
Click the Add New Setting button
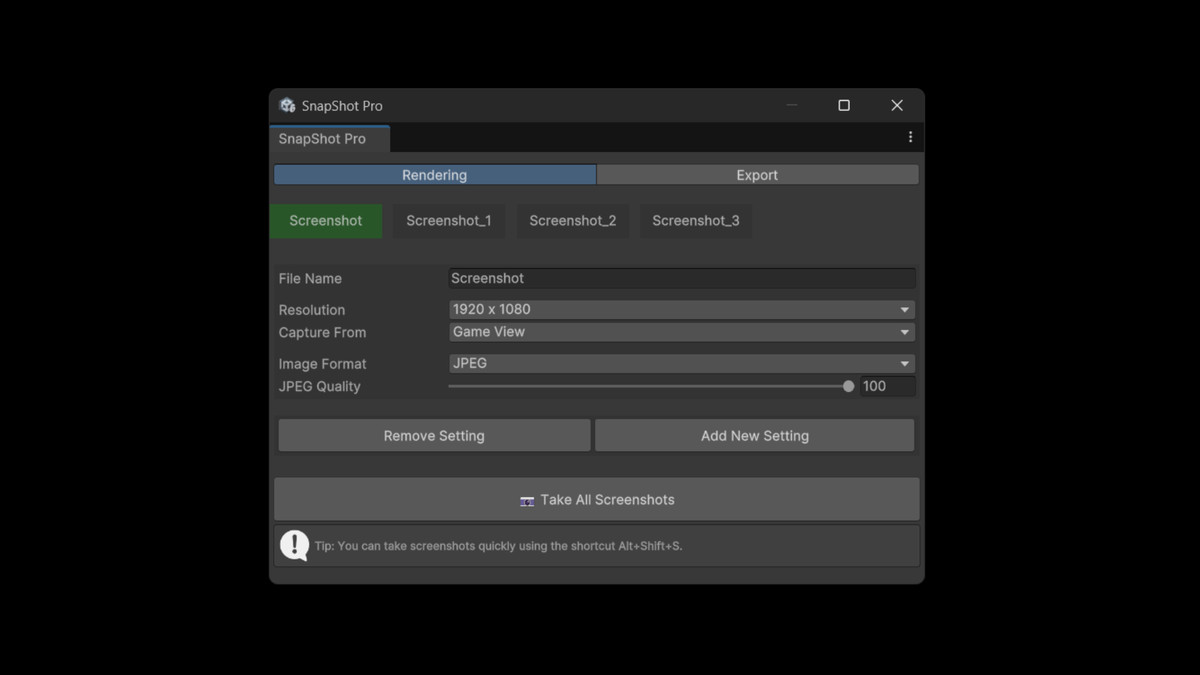[x=754, y=435]
